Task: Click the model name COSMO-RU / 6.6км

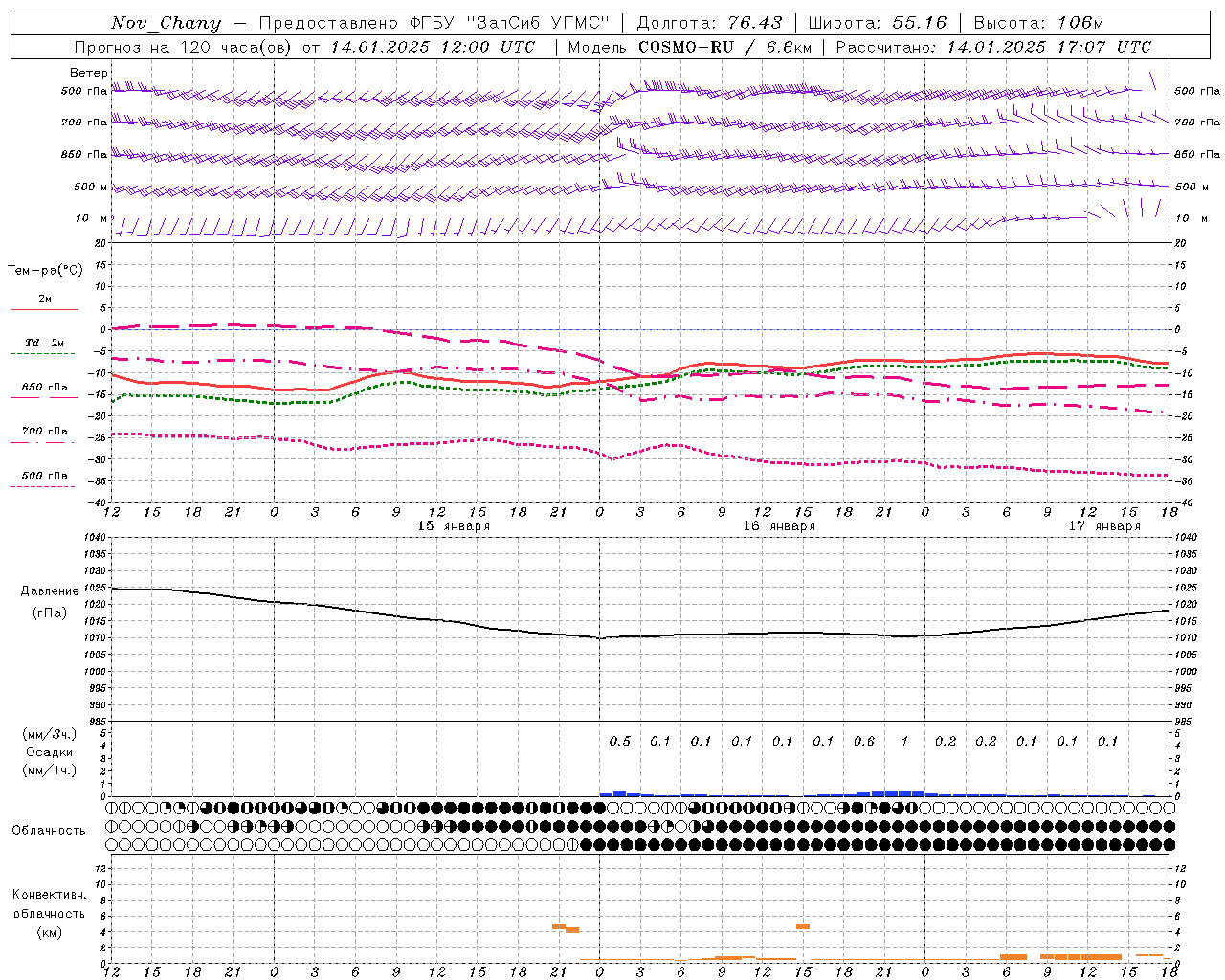Action: 724,47
